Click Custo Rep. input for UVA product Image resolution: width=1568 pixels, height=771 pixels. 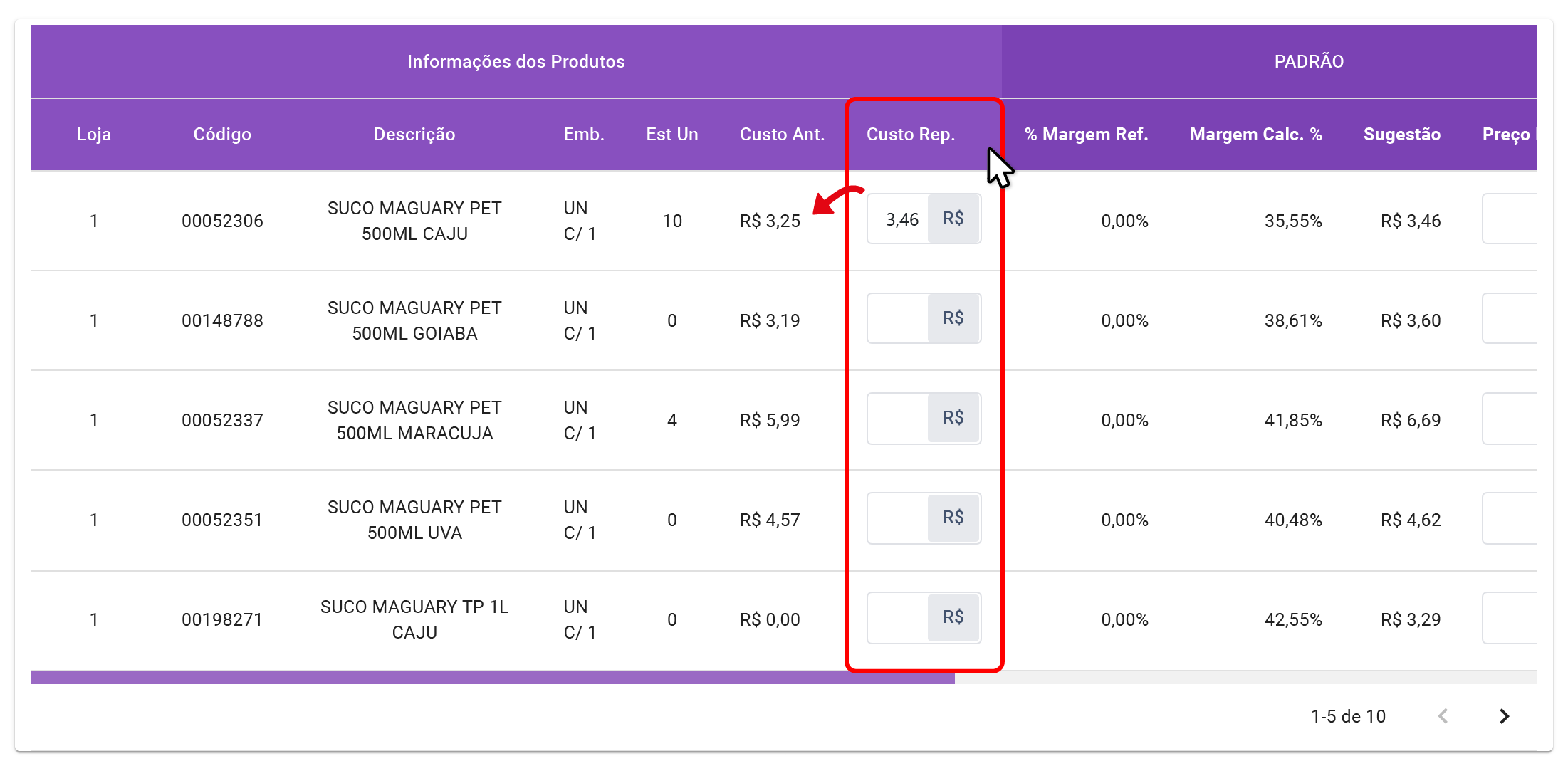point(897,518)
